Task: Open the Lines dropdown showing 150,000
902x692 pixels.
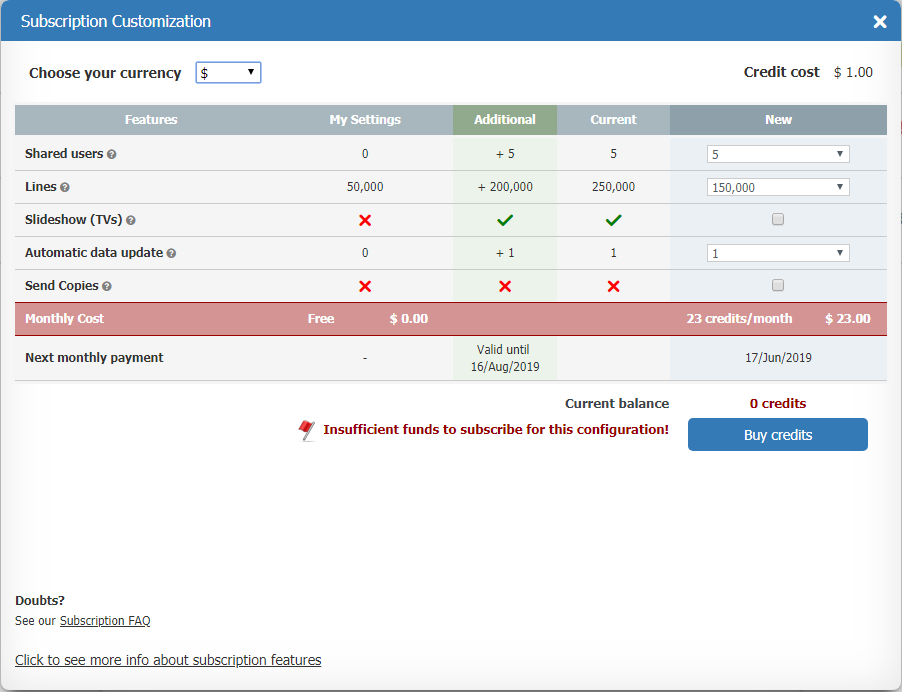Action: (778, 187)
